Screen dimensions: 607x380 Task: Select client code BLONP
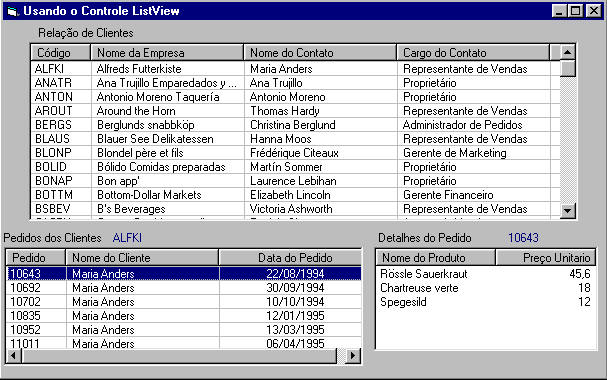pyautogui.click(x=53, y=152)
